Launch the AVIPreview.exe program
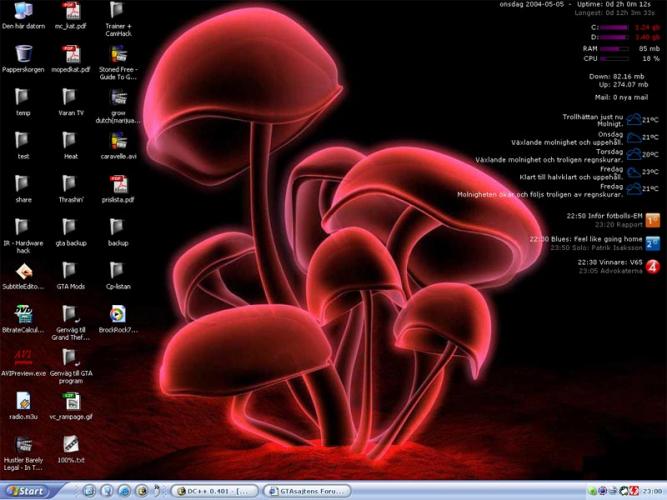Screen dimensions: 667x500 [22, 356]
